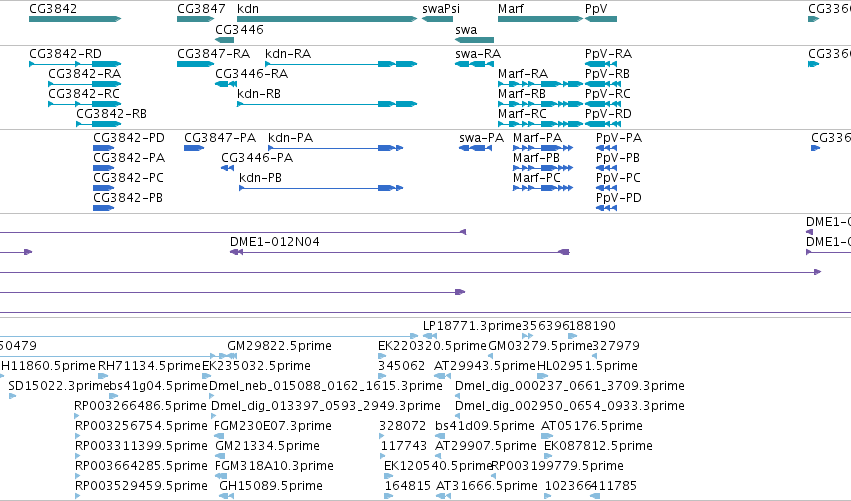
Task: Select the PpV-RB transcript
Action: coord(603,84)
